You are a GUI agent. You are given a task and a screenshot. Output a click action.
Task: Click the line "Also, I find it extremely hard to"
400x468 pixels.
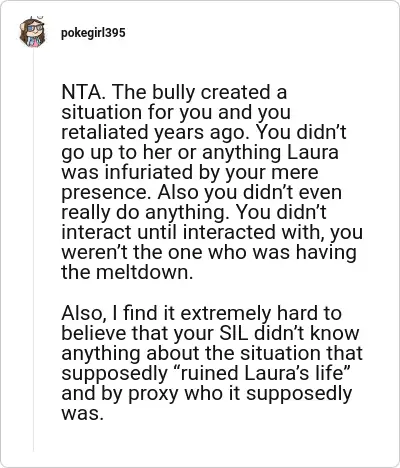click(201, 313)
